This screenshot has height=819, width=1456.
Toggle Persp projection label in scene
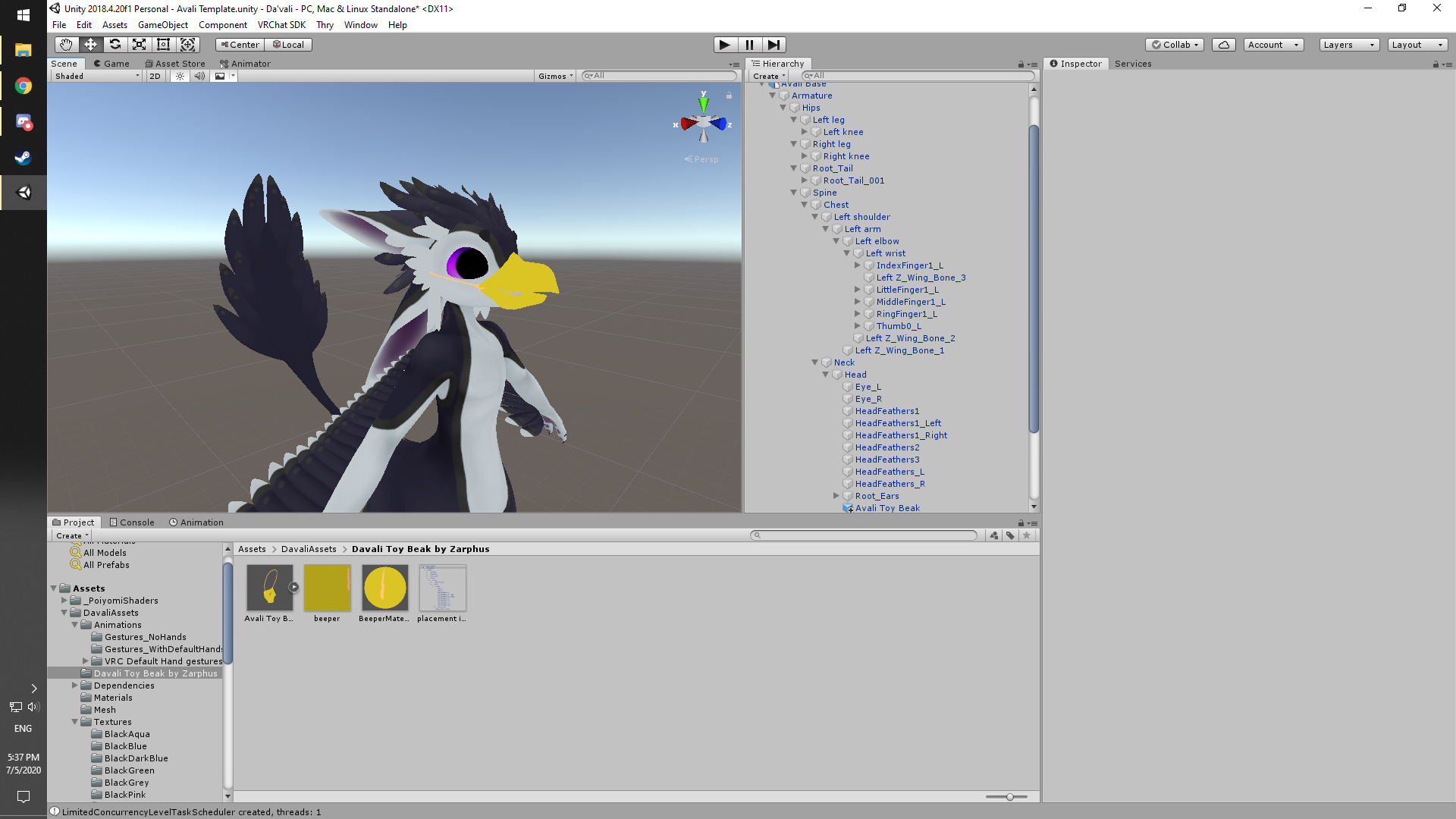[701, 159]
